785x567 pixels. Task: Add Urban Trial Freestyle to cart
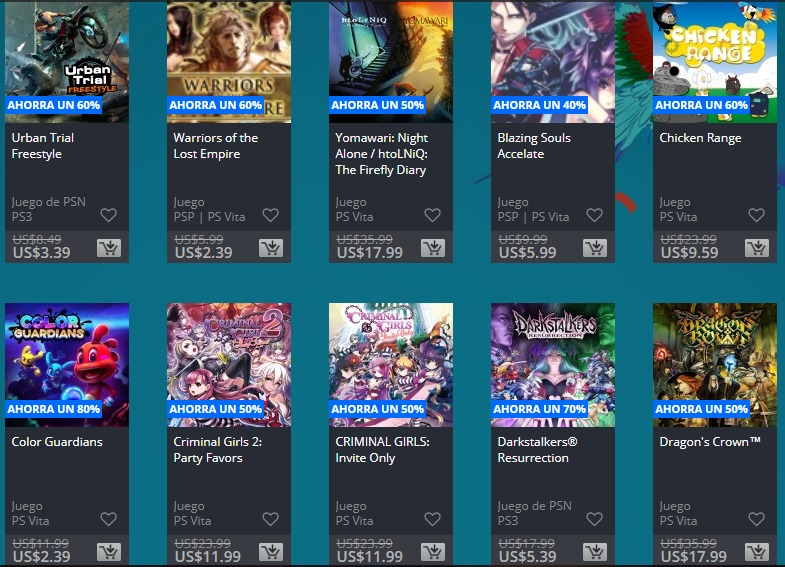click(x=109, y=248)
